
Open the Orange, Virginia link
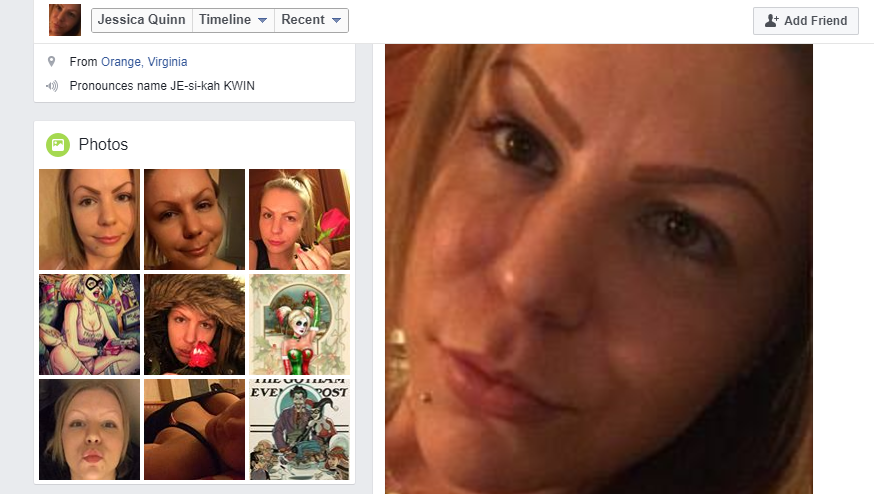144,61
